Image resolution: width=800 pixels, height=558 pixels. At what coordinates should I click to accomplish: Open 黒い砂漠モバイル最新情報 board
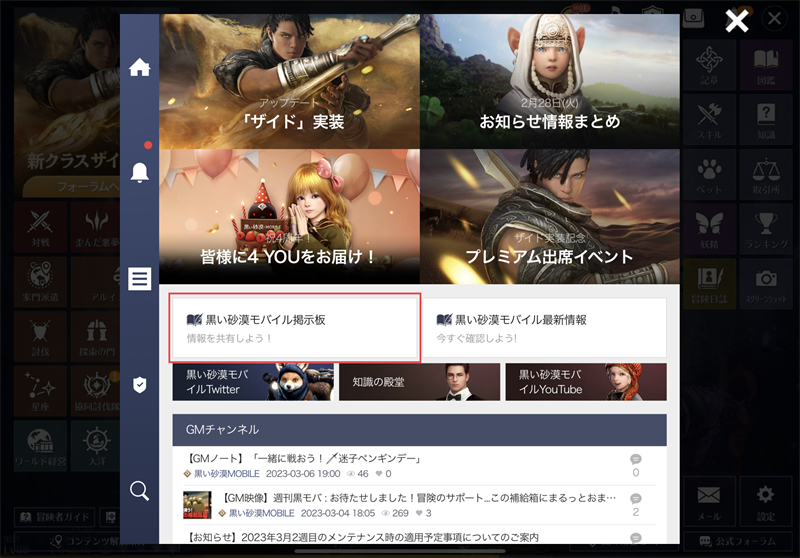coord(545,327)
